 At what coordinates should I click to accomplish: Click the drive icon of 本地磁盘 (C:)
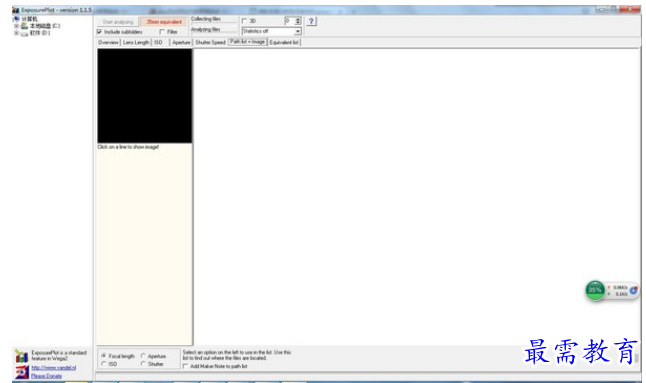(24, 26)
